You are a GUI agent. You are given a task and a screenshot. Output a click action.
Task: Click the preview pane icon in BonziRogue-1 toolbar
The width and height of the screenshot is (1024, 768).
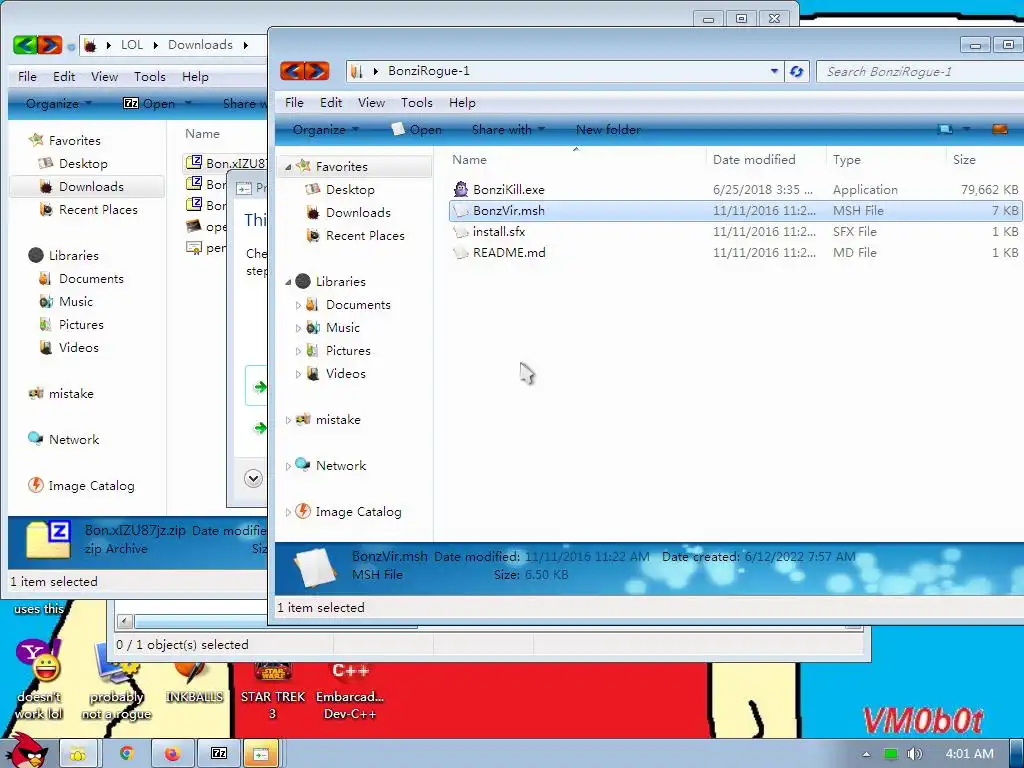point(999,129)
